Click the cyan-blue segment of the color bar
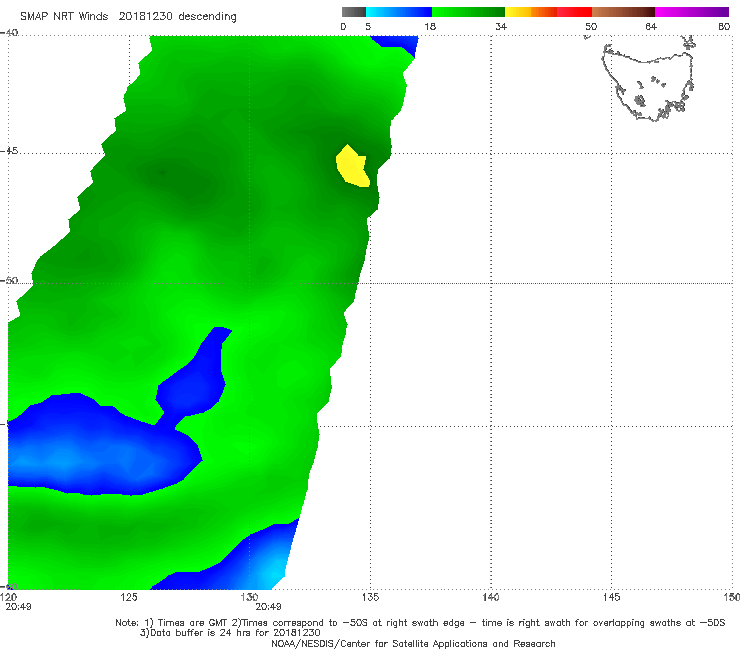The height and width of the screenshot is (650, 740). click(x=399, y=12)
